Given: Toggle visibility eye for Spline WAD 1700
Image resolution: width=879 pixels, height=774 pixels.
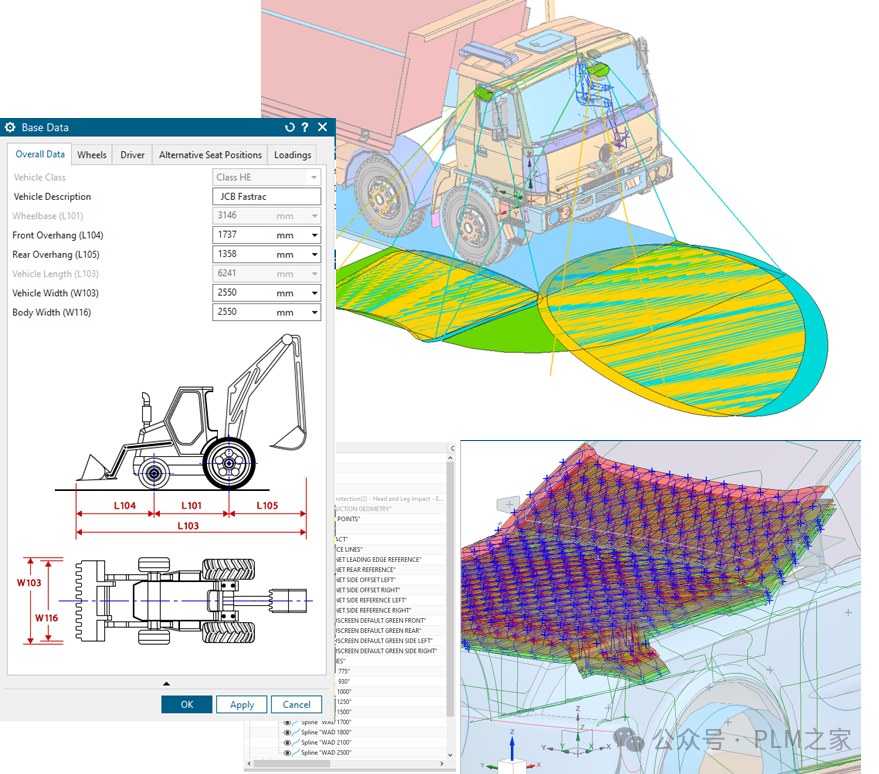Looking at the screenshot, I should [287, 722].
